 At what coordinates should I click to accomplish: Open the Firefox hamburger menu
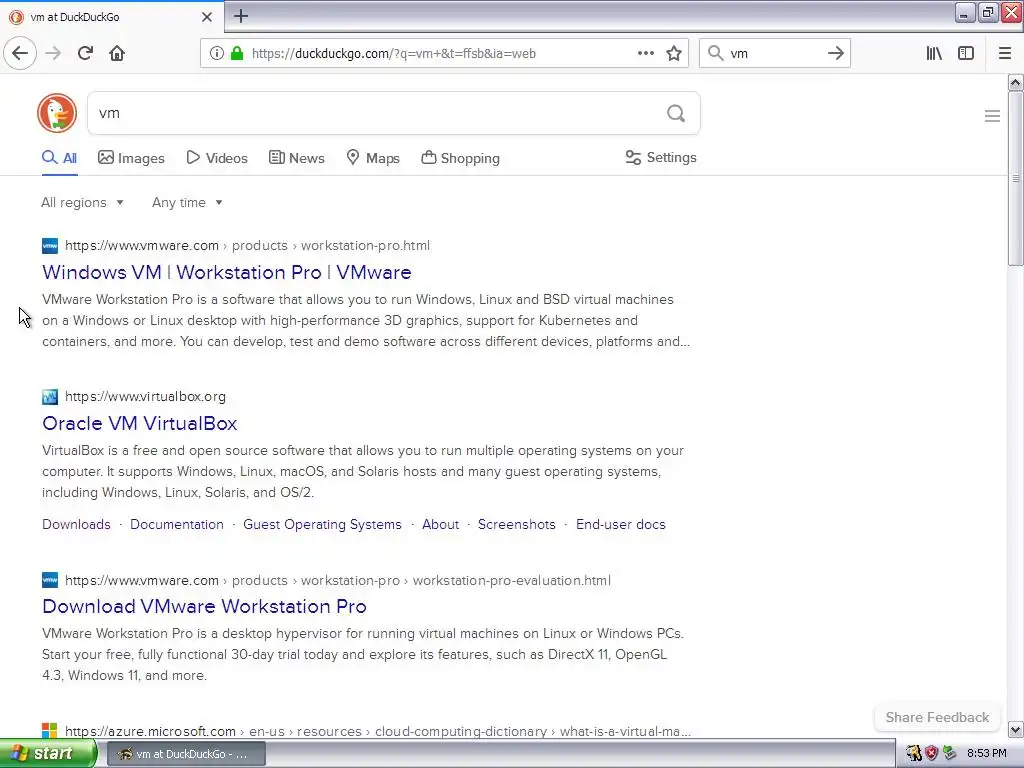[1005, 54]
